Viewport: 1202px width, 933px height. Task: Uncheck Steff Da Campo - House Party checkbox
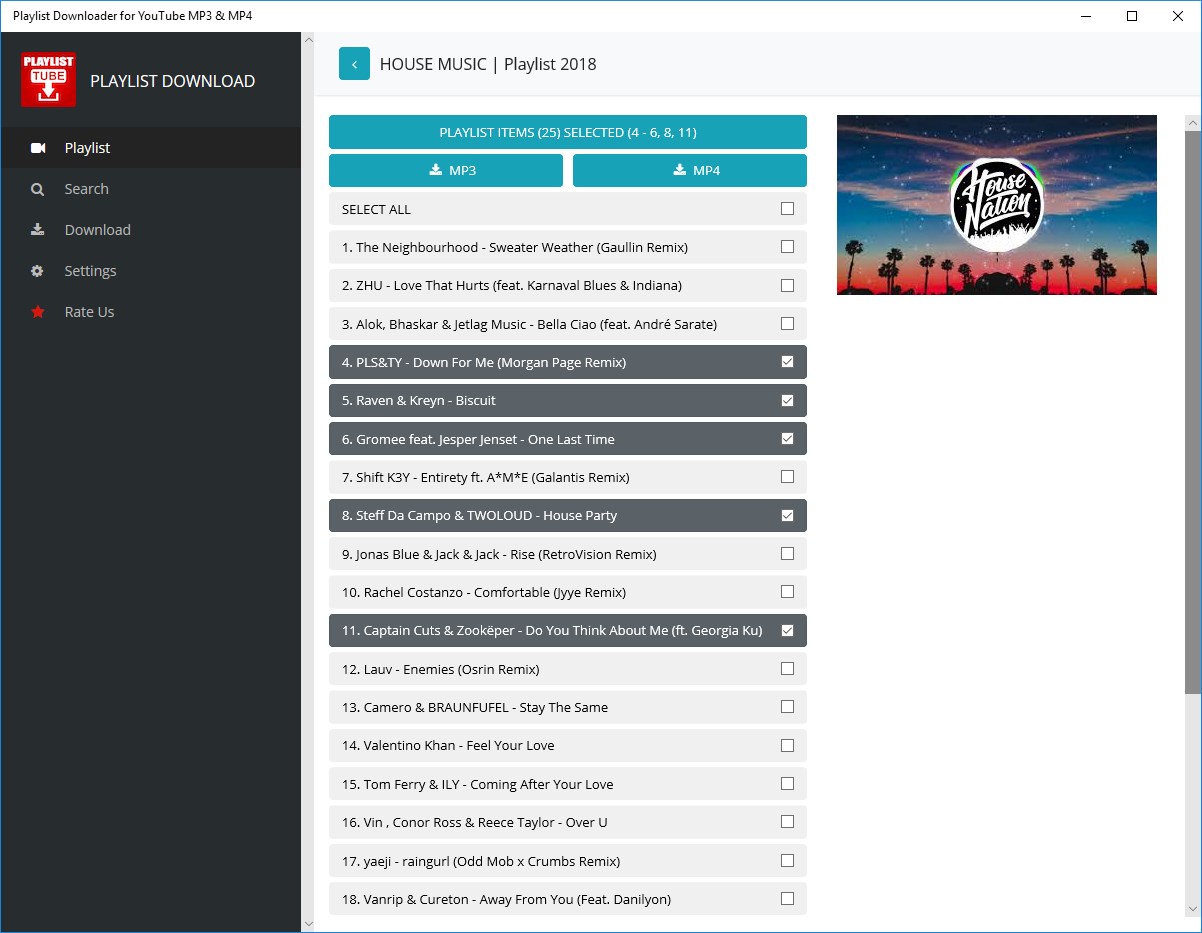(x=787, y=515)
